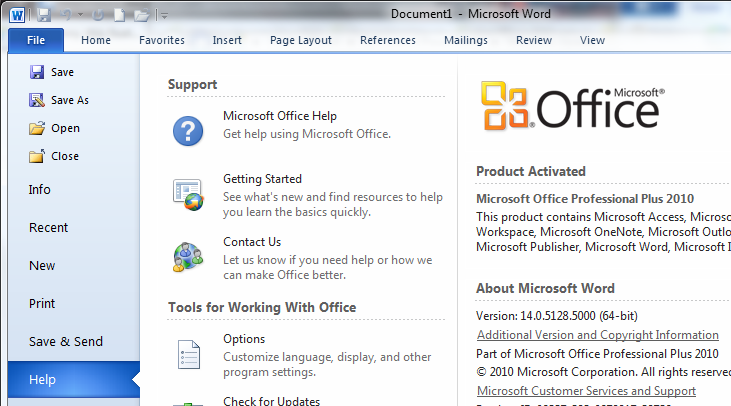731x406 pixels.
Task: Click the 'Support' section heading
Action: tap(192, 84)
